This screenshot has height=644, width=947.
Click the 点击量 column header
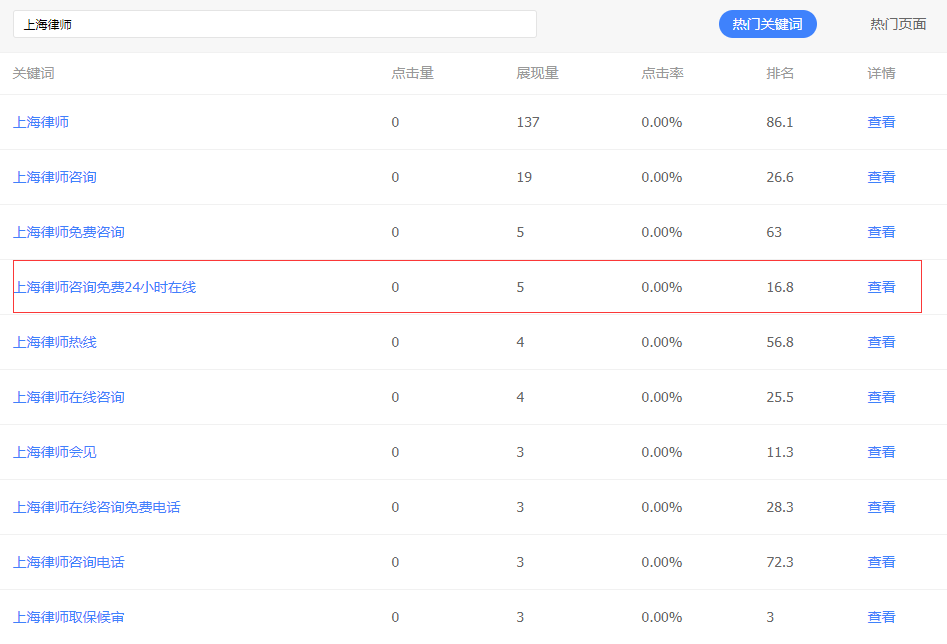413,73
